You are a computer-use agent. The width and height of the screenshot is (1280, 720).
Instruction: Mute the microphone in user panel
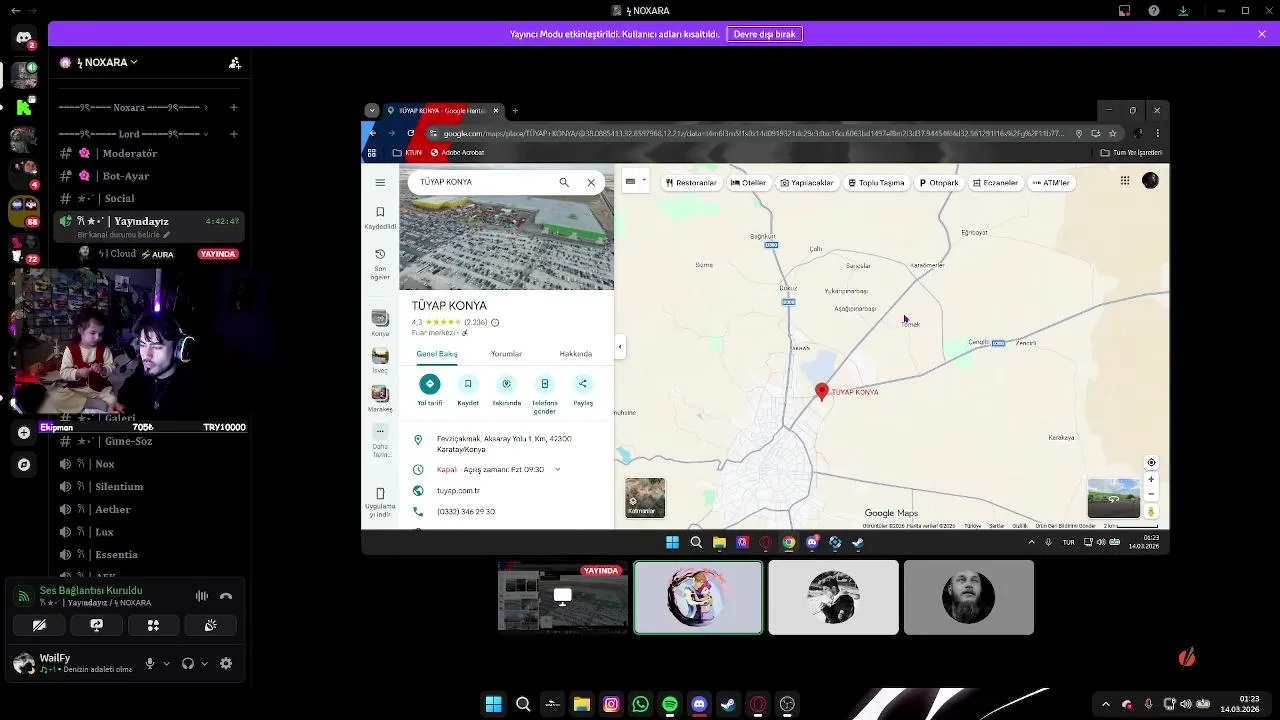[x=150, y=663]
